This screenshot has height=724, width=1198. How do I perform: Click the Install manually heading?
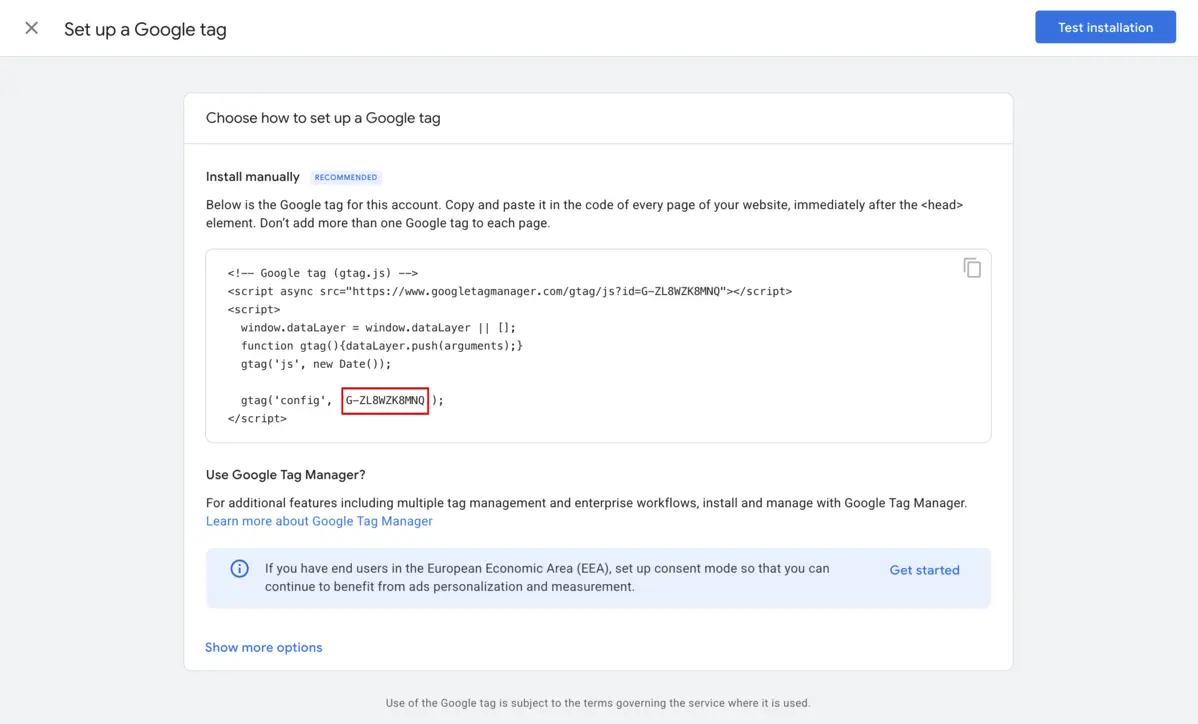click(252, 176)
